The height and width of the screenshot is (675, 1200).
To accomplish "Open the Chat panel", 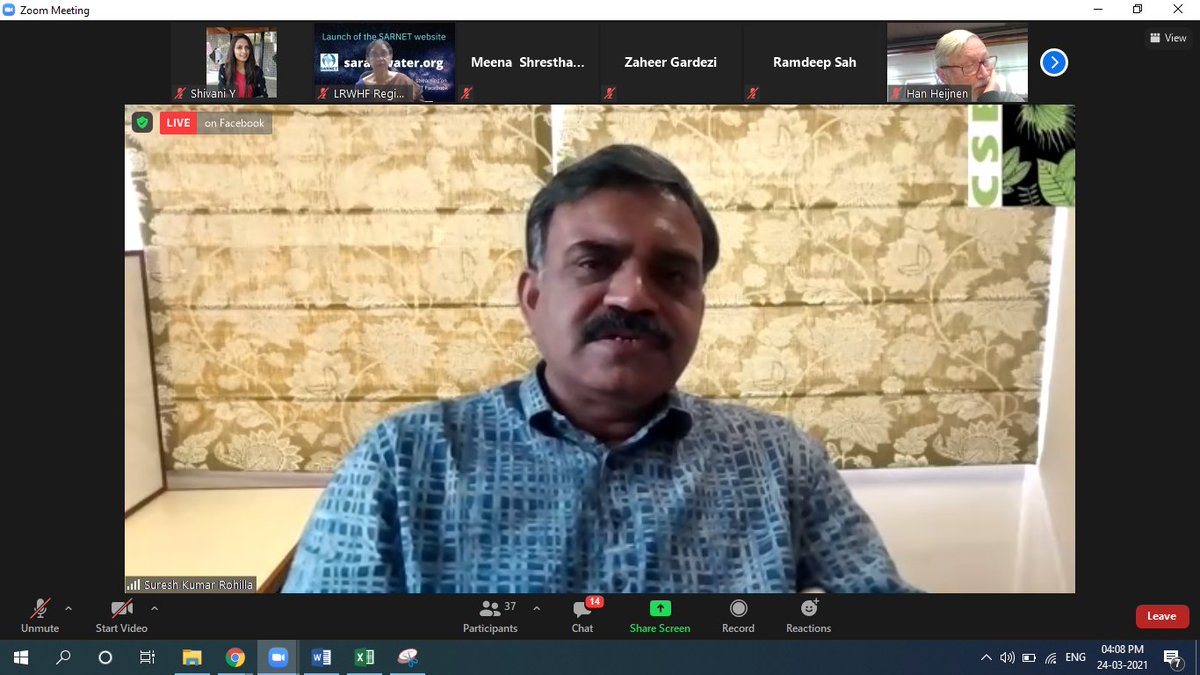I will point(582,615).
